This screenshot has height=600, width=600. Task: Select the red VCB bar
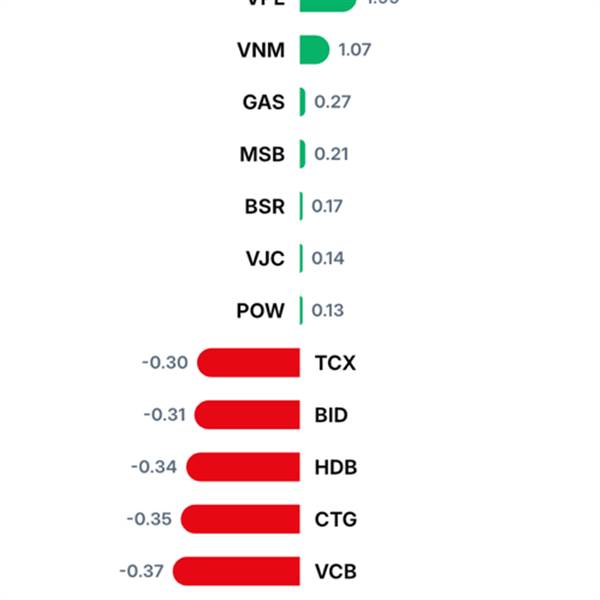point(236,572)
